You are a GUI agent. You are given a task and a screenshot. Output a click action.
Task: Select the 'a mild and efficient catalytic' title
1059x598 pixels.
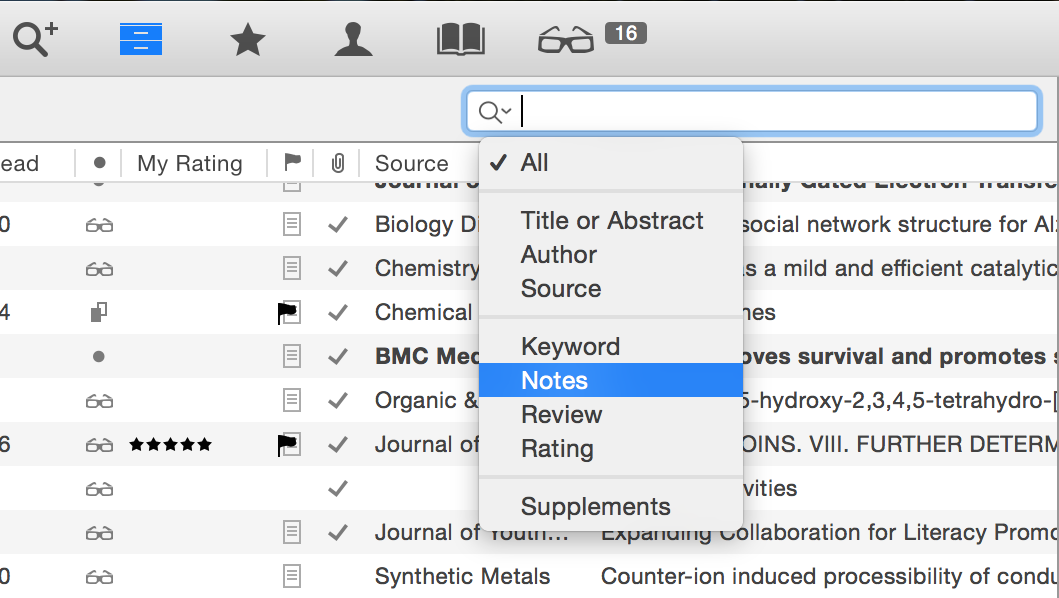(x=900, y=269)
